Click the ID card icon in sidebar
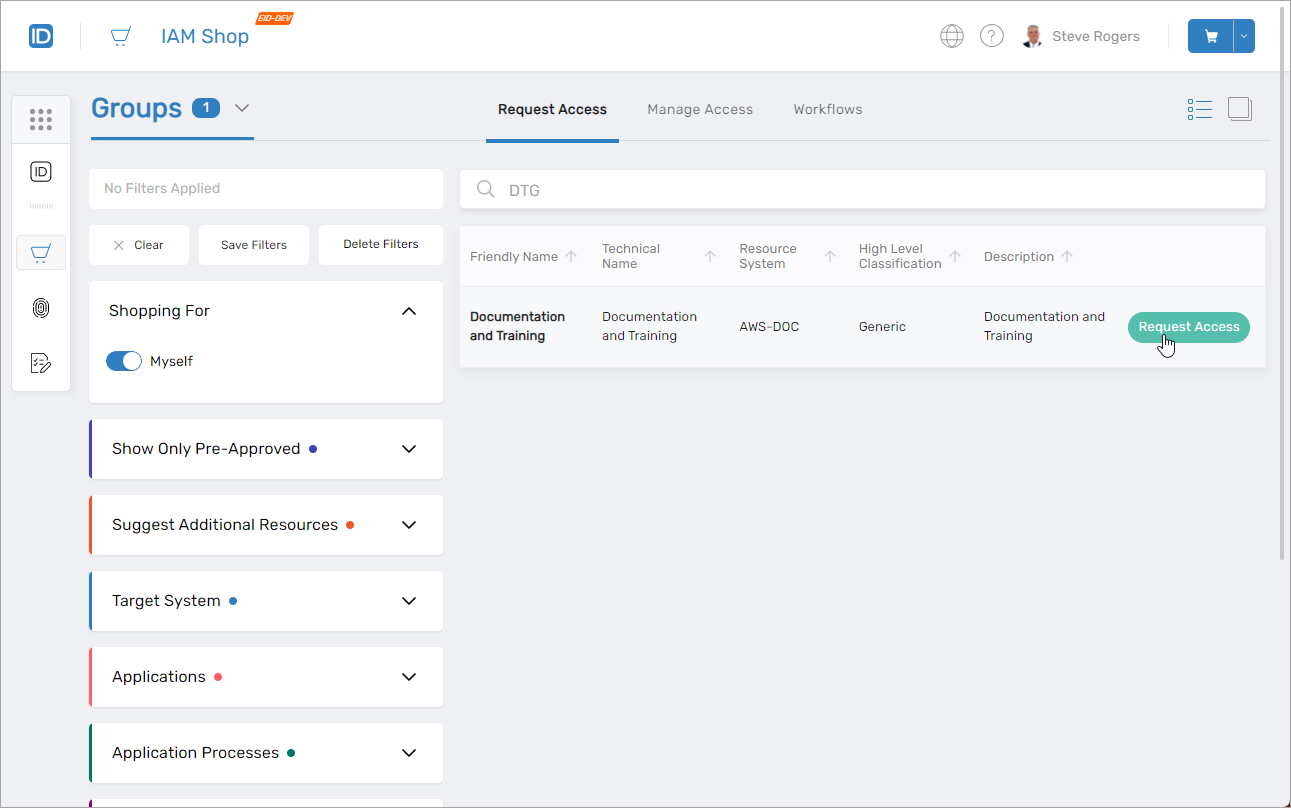Screen dimensions: 1291x808 41,172
